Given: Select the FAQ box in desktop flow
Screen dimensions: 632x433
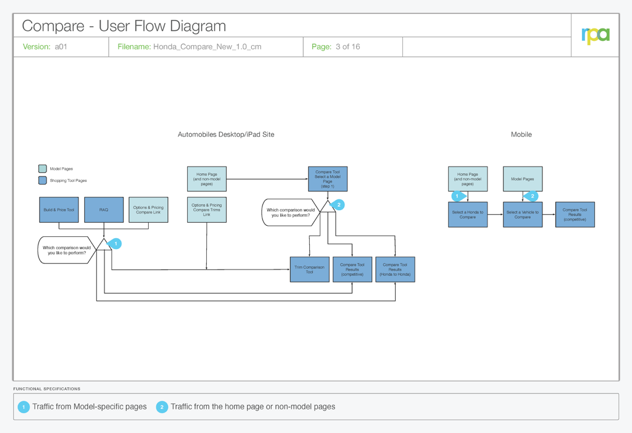Looking at the screenshot, I should pyautogui.click(x=104, y=210).
